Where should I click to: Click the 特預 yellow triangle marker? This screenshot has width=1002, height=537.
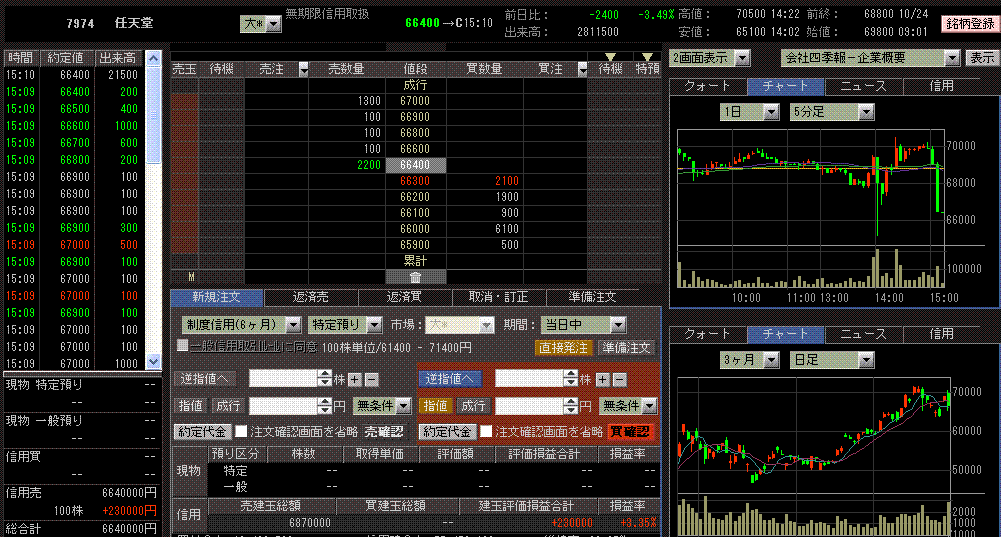pos(649,57)
